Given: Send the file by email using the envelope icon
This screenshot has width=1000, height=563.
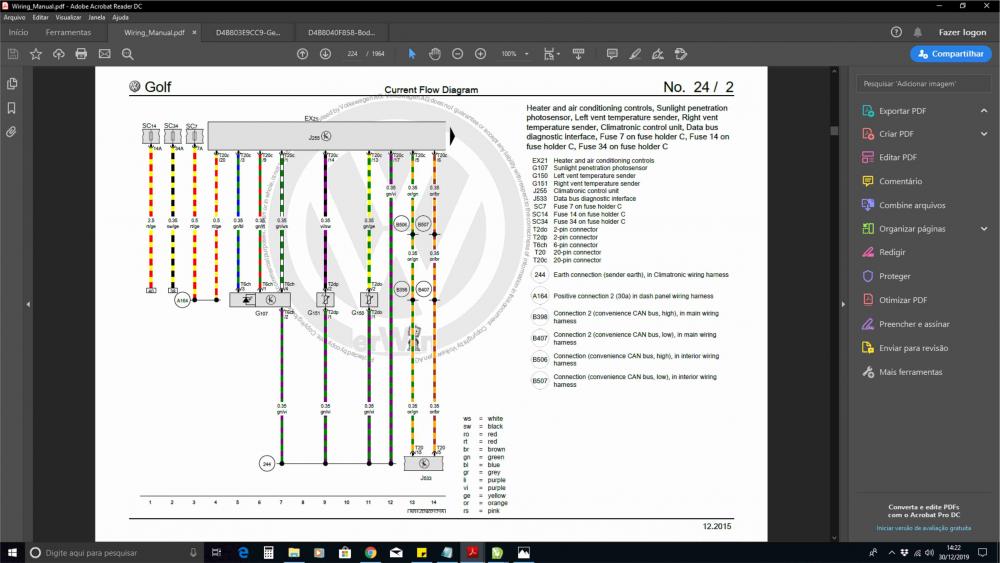Looking at the screenshot, I should (105, 54).
